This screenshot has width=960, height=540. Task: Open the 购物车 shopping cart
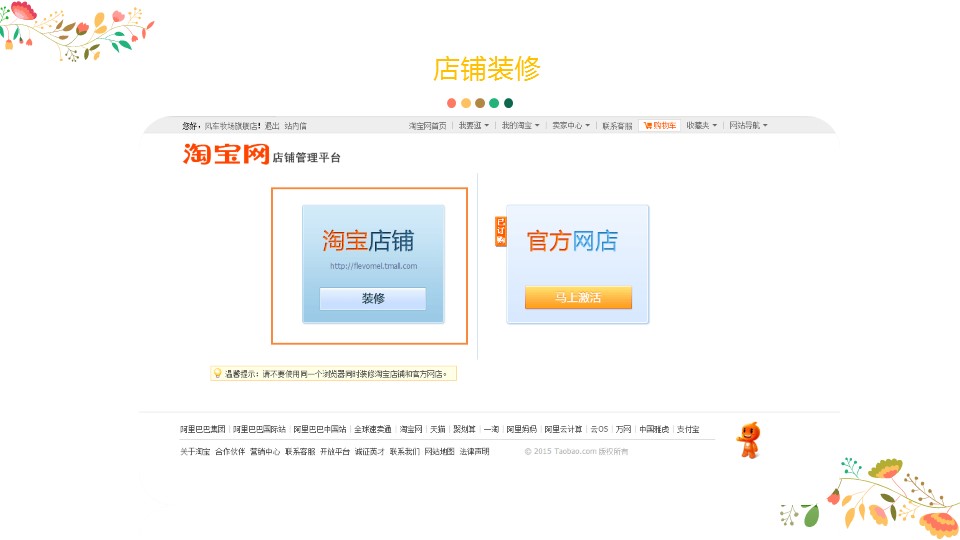tap(659, 126)
